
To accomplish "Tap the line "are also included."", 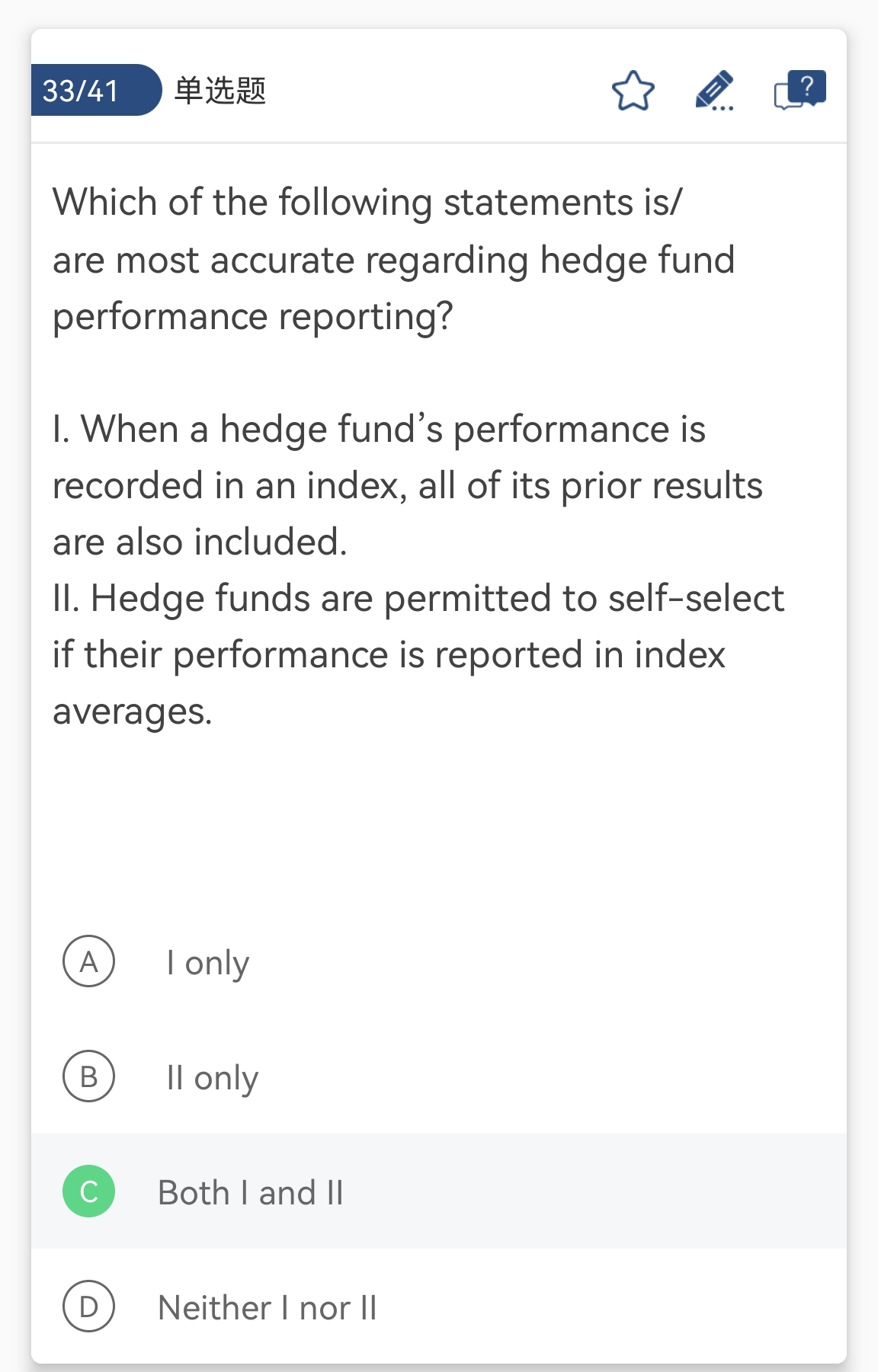I will (200, 542).
